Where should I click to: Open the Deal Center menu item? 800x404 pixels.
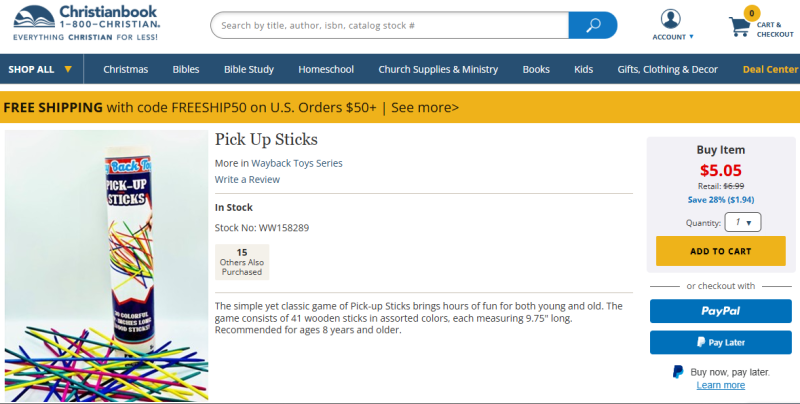pyautogui.click(x=770, y=69)
